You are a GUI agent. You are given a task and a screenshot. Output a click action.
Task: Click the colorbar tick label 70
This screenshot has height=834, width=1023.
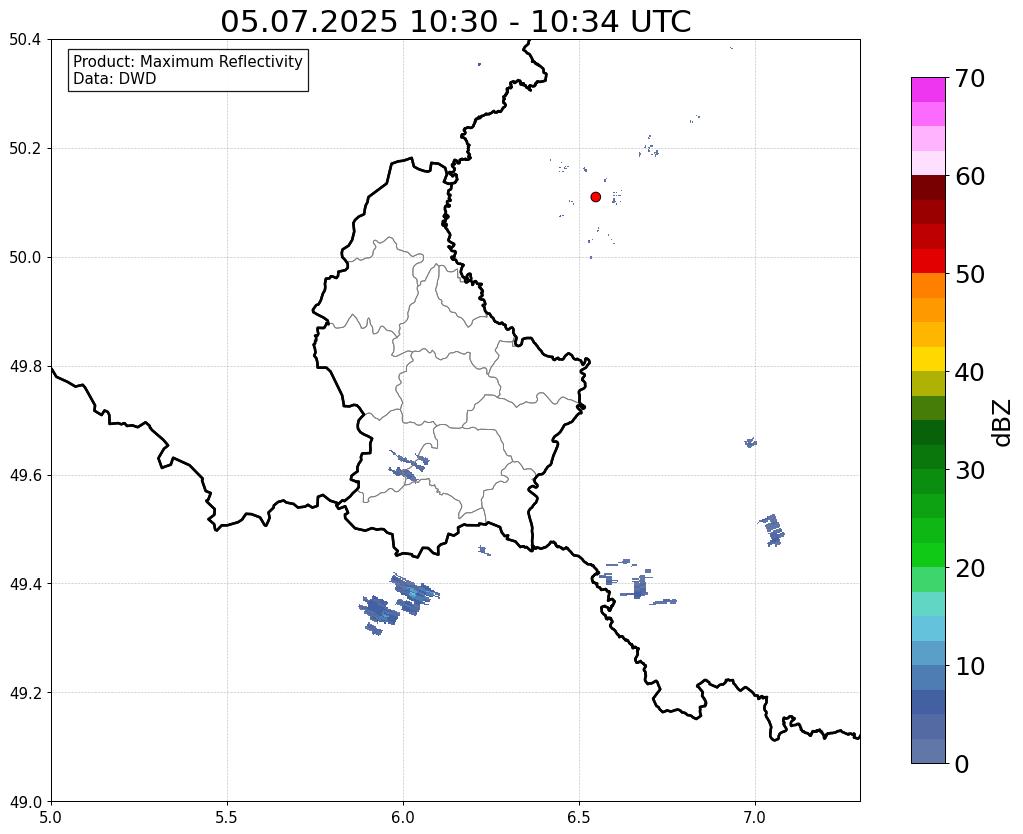tap(970, 78)
